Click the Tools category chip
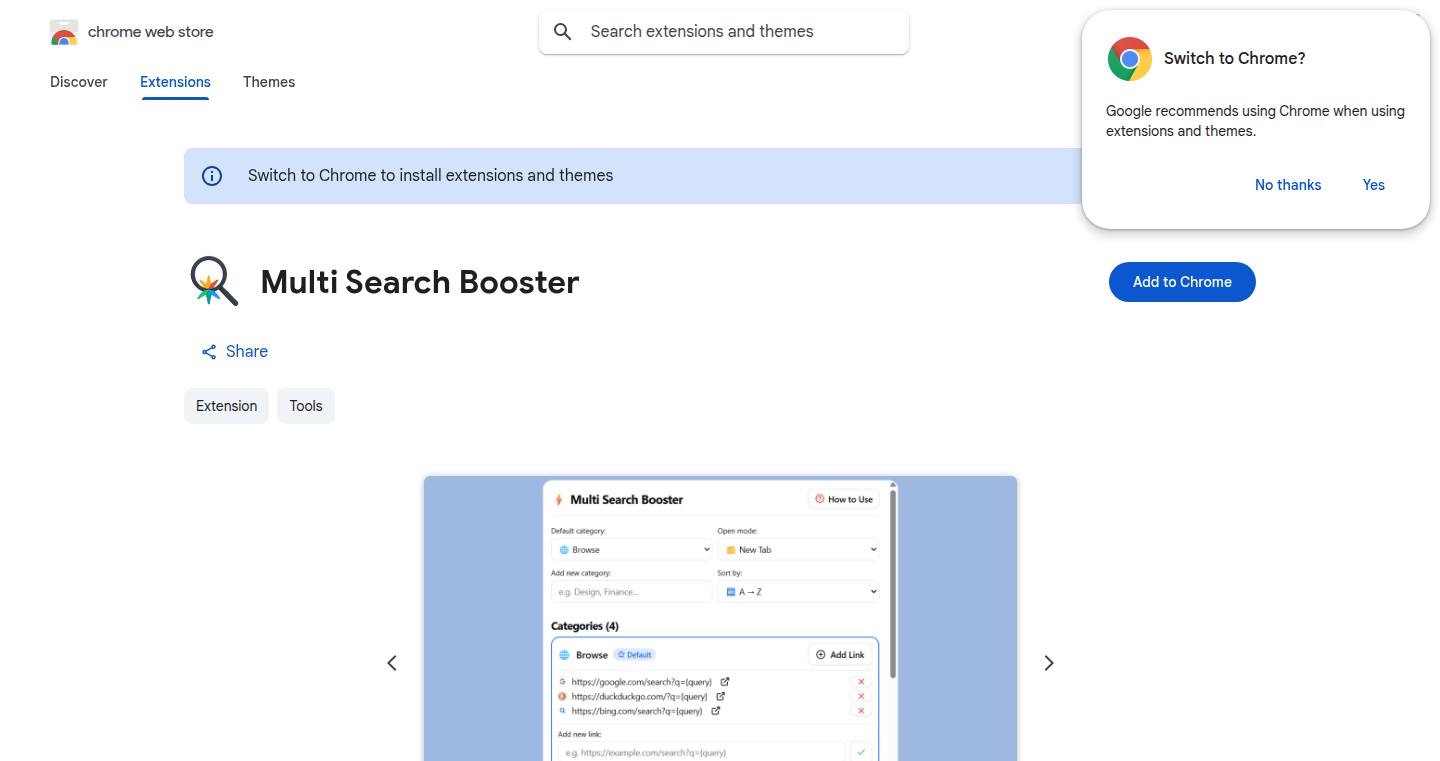This screenshot has width=1440, height=761. [x=306, y=406]
